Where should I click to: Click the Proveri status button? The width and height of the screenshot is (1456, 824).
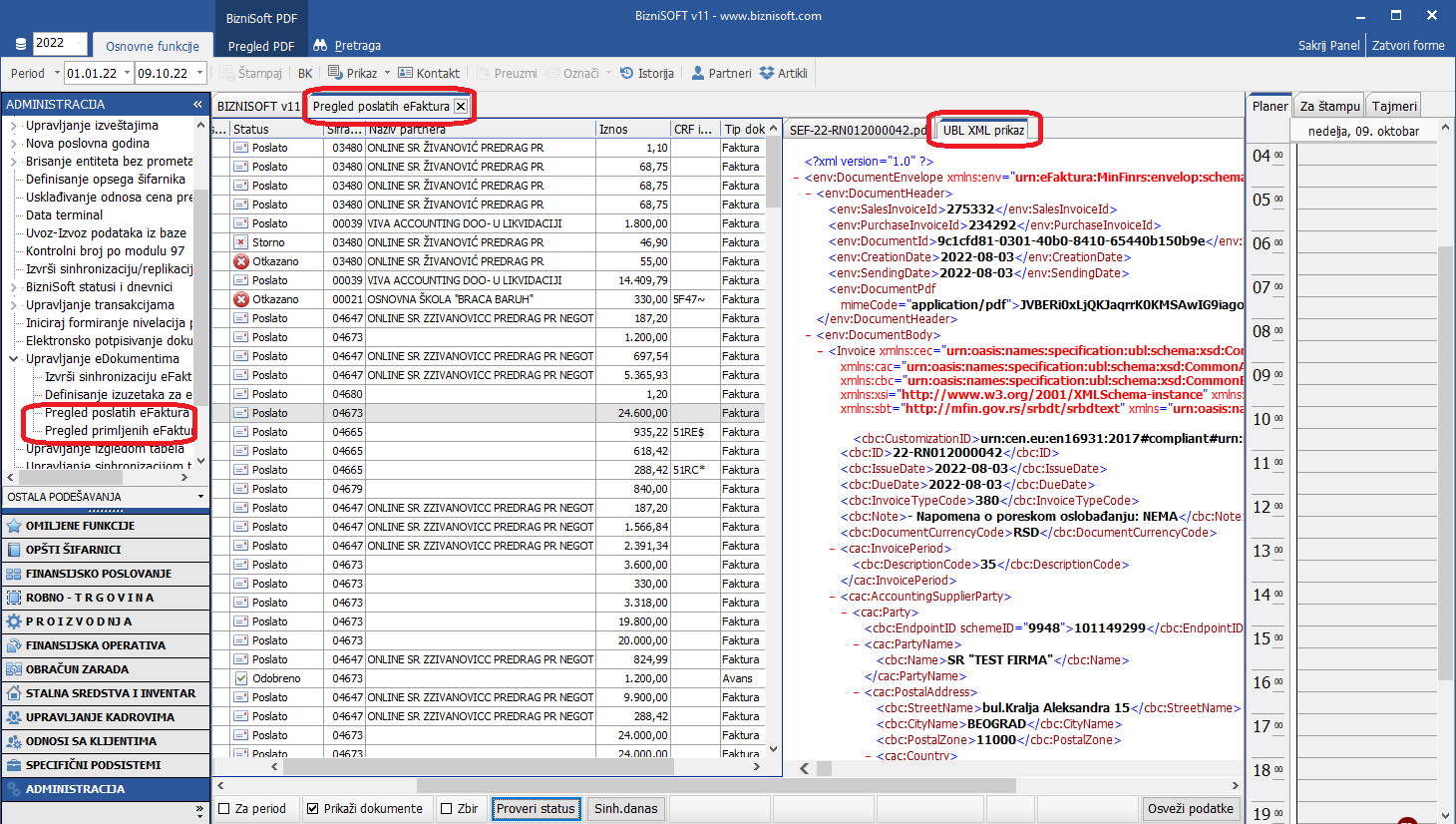pos(536,809)
